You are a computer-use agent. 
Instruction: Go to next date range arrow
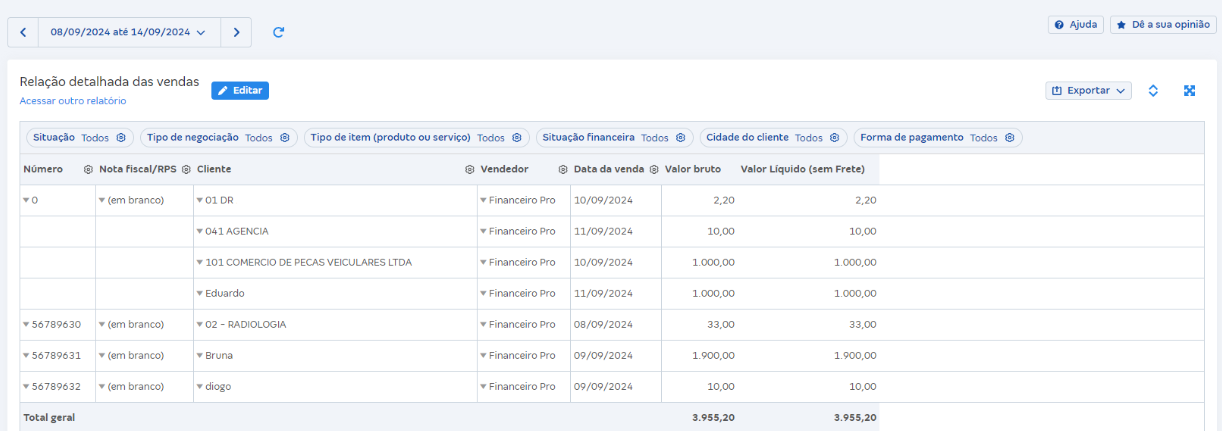point(236,32)
